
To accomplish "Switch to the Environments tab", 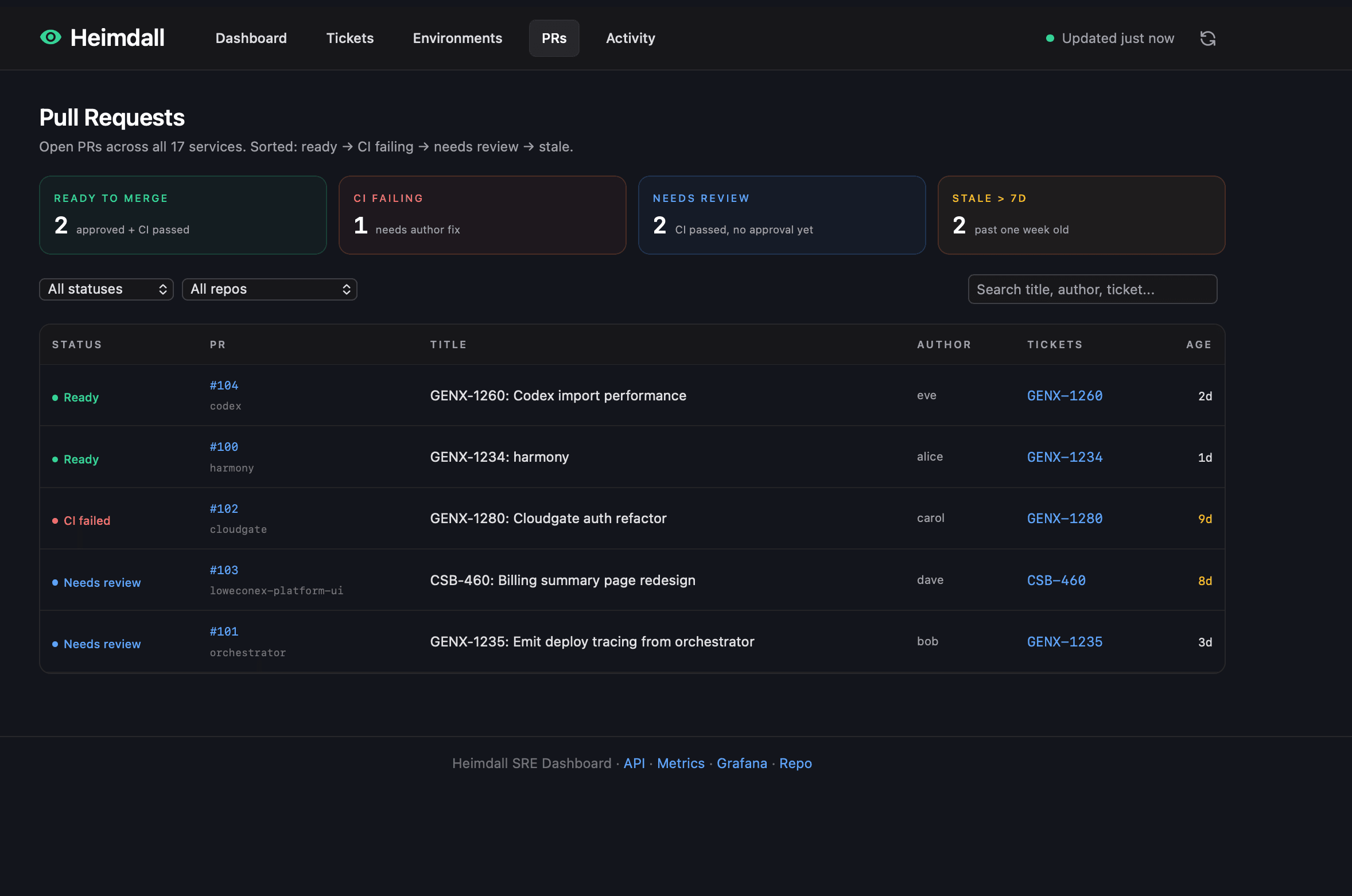I will tap(457, 38).
